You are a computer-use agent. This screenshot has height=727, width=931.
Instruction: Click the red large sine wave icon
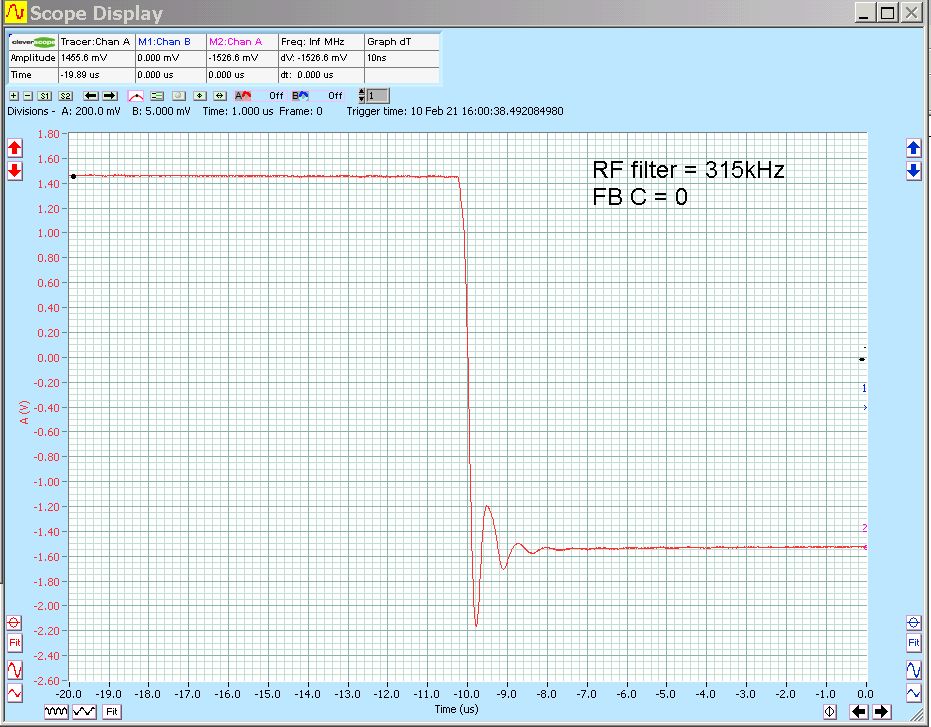click(x=15, y=669)
